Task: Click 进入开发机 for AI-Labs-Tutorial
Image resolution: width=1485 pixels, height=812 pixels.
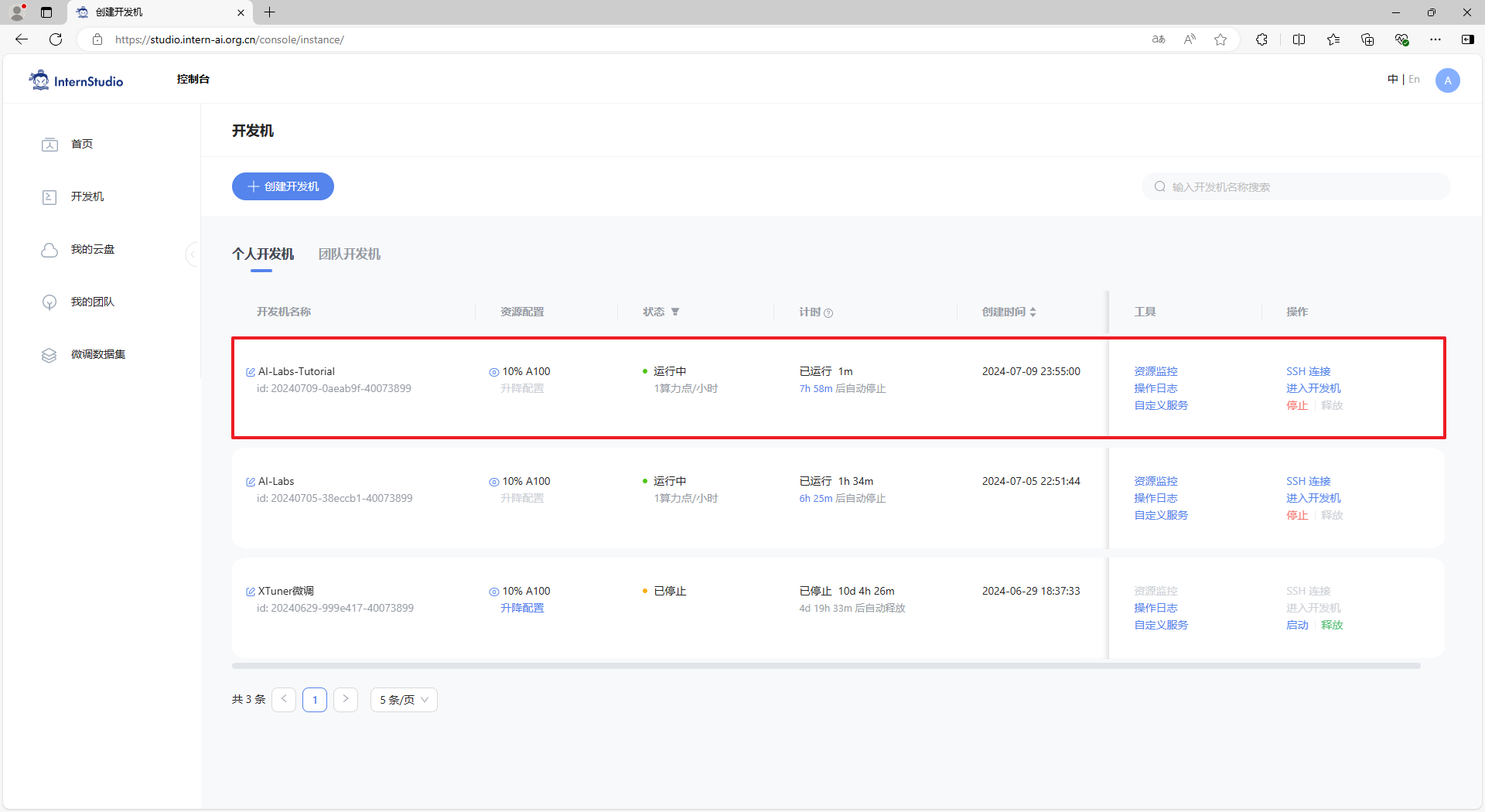Action: 1313,388
